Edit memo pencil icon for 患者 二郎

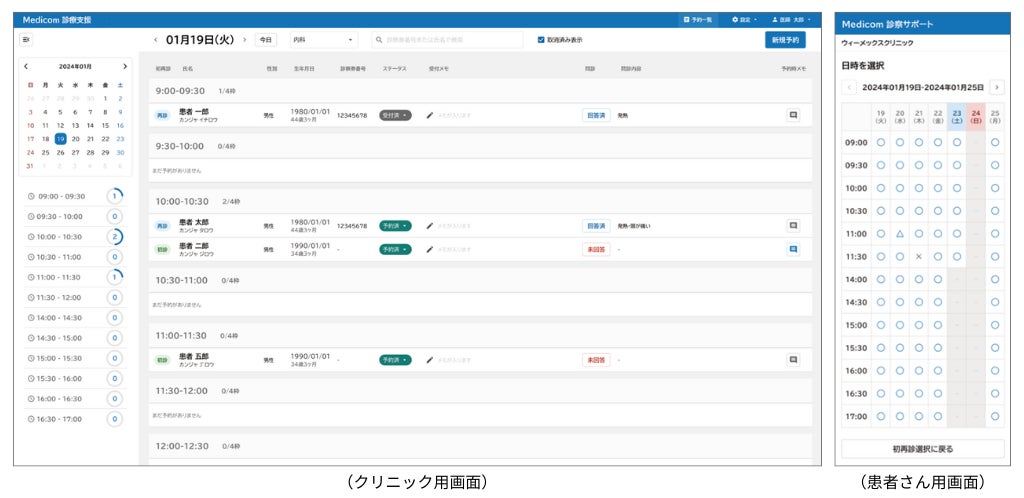(430, 249)
